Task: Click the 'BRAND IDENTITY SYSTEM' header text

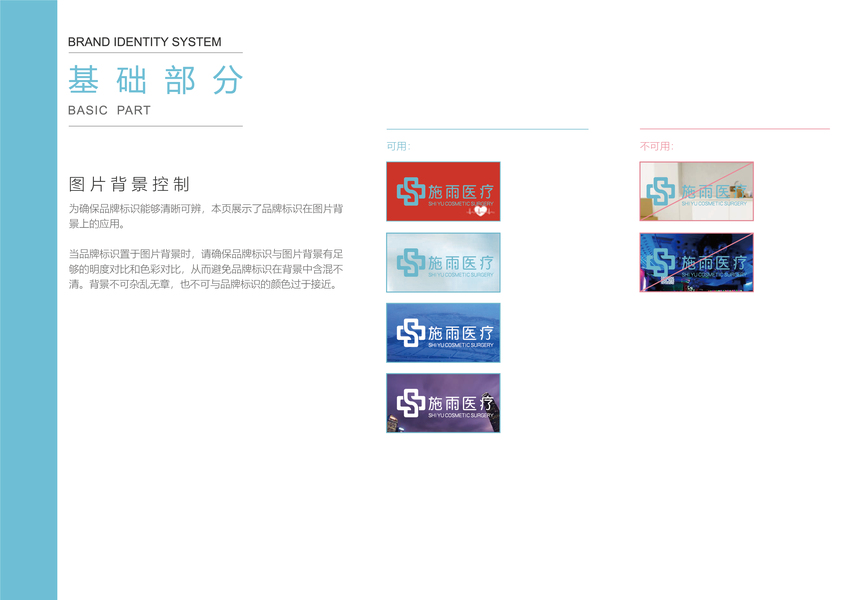Action: click(x=145, y=42)
